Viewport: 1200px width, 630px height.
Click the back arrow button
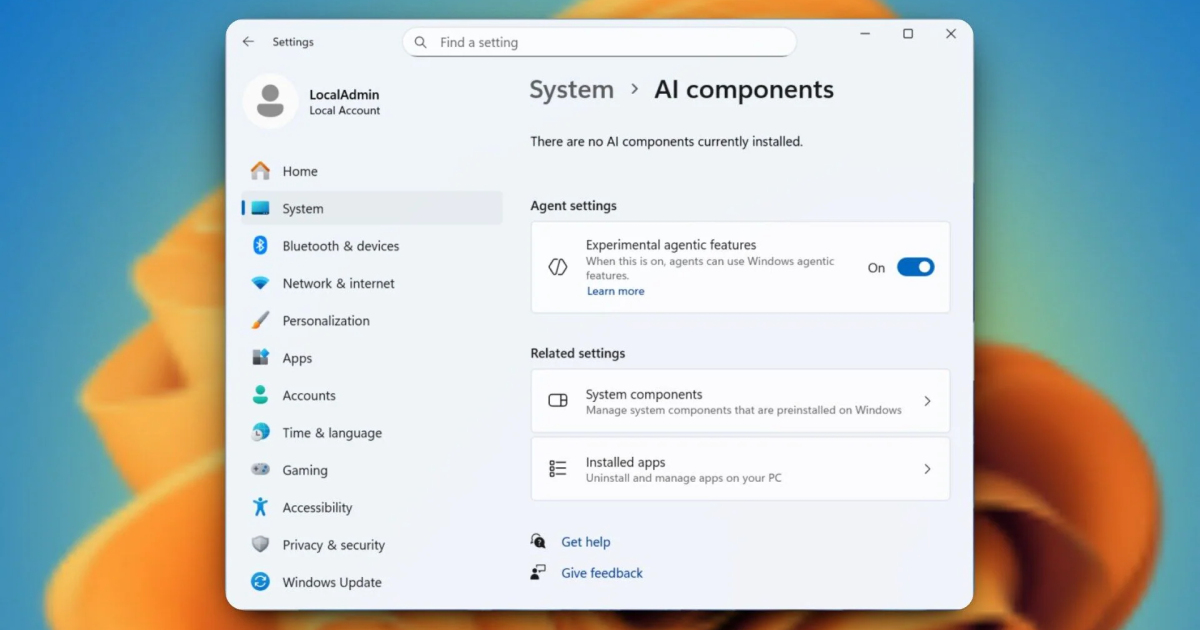[x=248, y=42]
